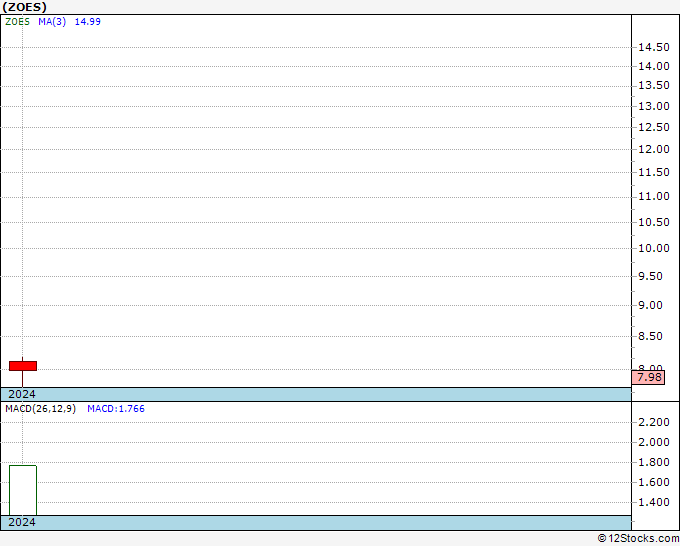Click the MACD:1.766 value text
The image size is (680, 546).
pyautogui.click(x=116, y=409)
